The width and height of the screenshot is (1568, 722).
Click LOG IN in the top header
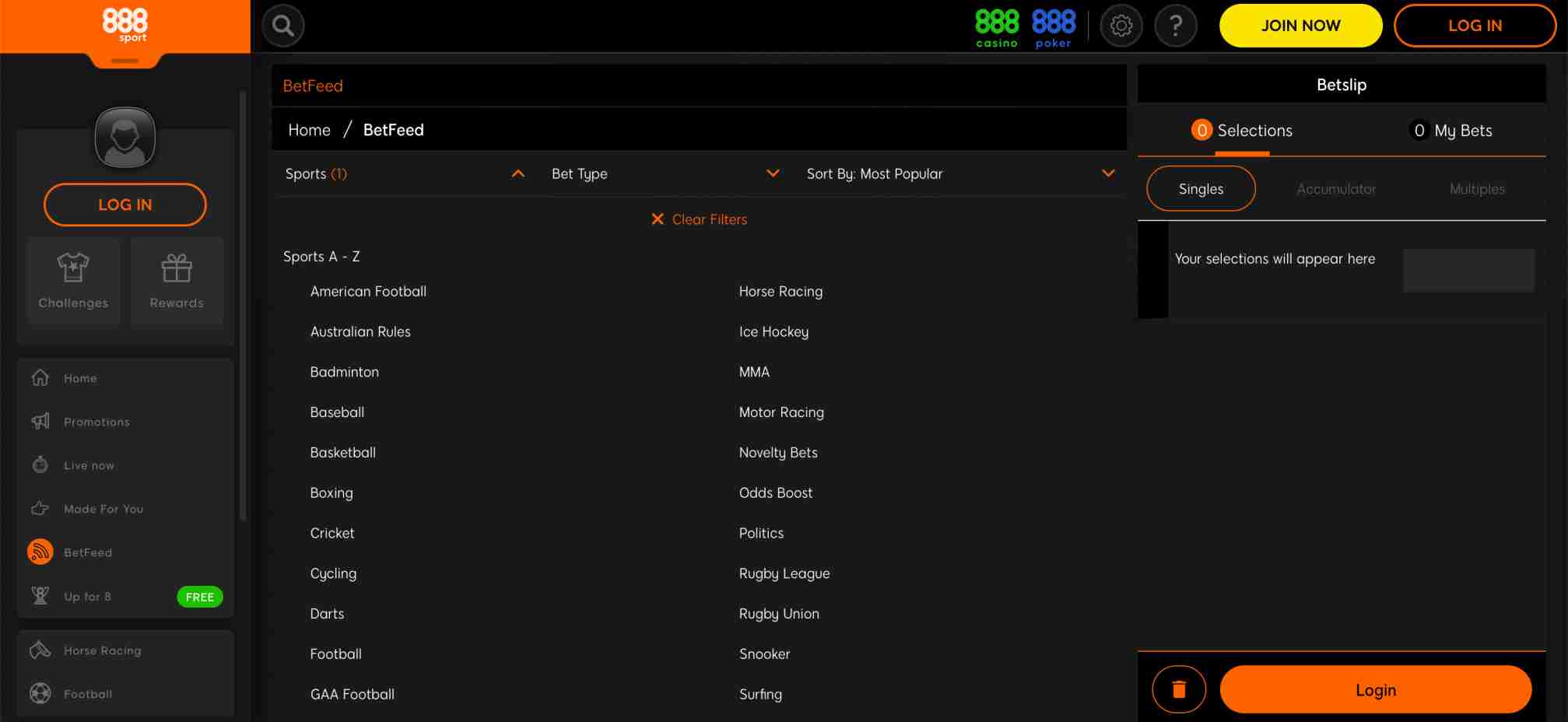(x=1475, y=26)
